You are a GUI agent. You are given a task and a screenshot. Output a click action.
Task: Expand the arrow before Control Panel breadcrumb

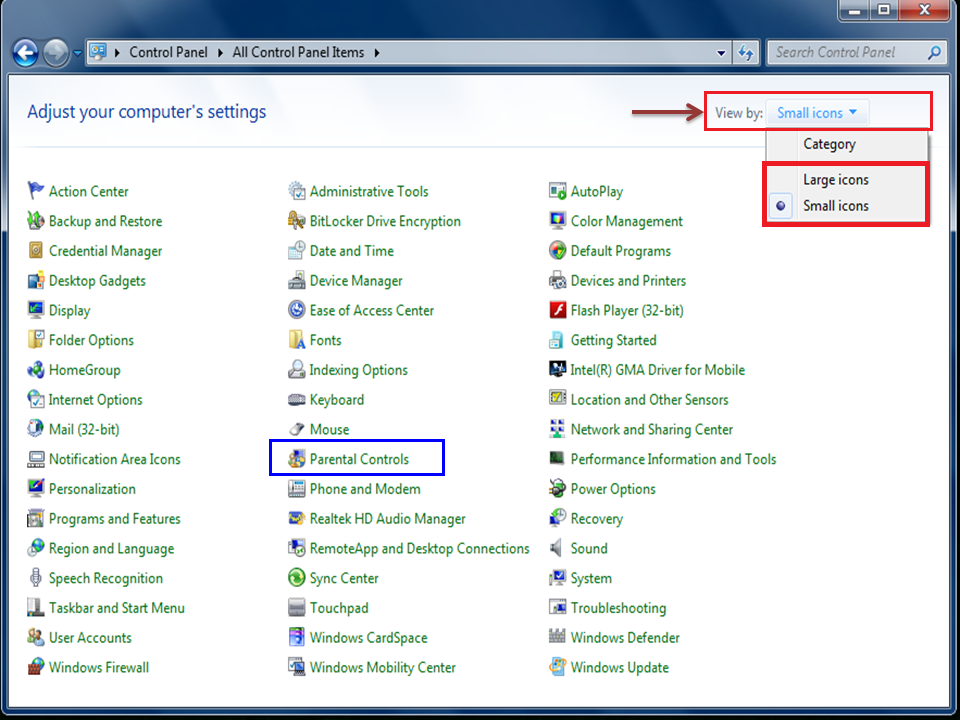117,53
